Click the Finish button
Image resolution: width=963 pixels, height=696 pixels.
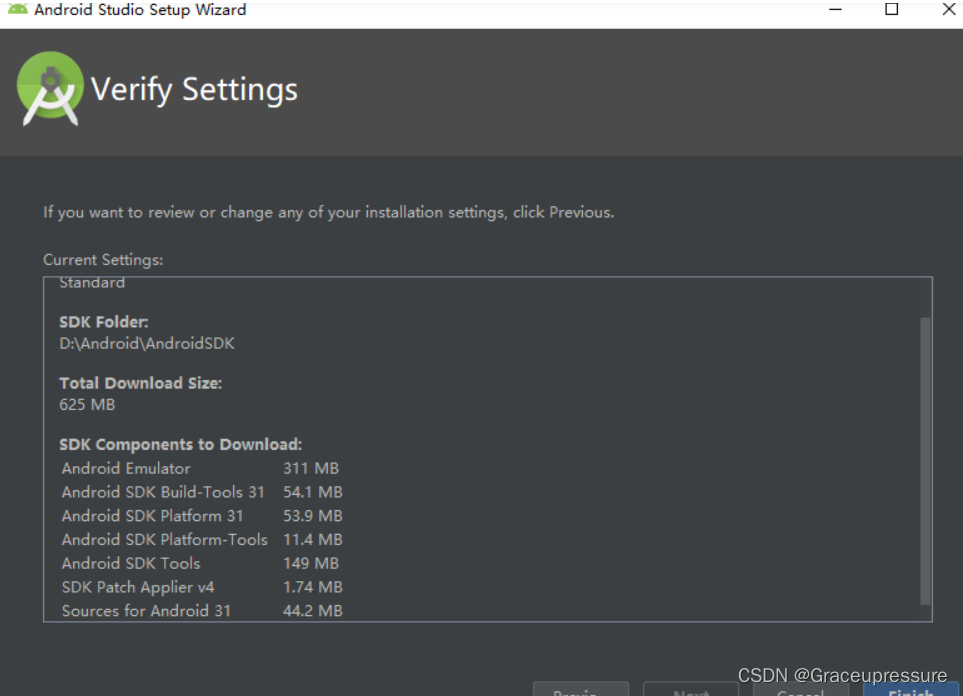[x=910, y=689]
